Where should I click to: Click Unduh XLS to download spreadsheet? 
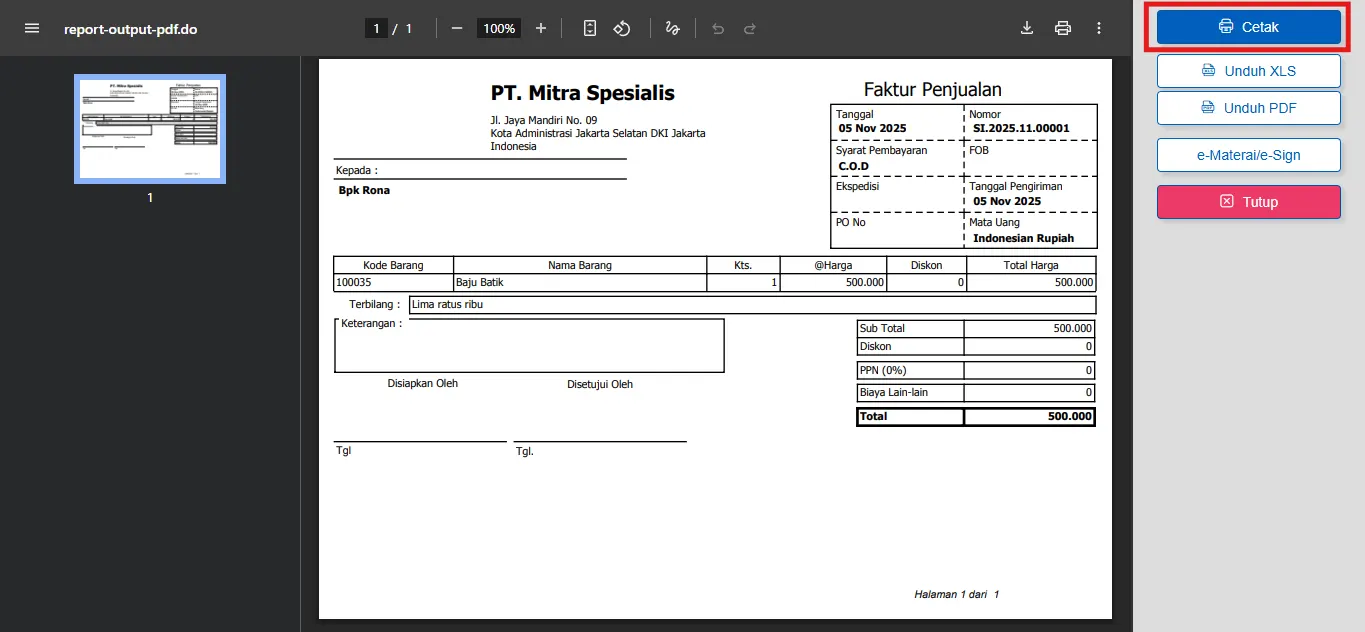pos(1248,70)
